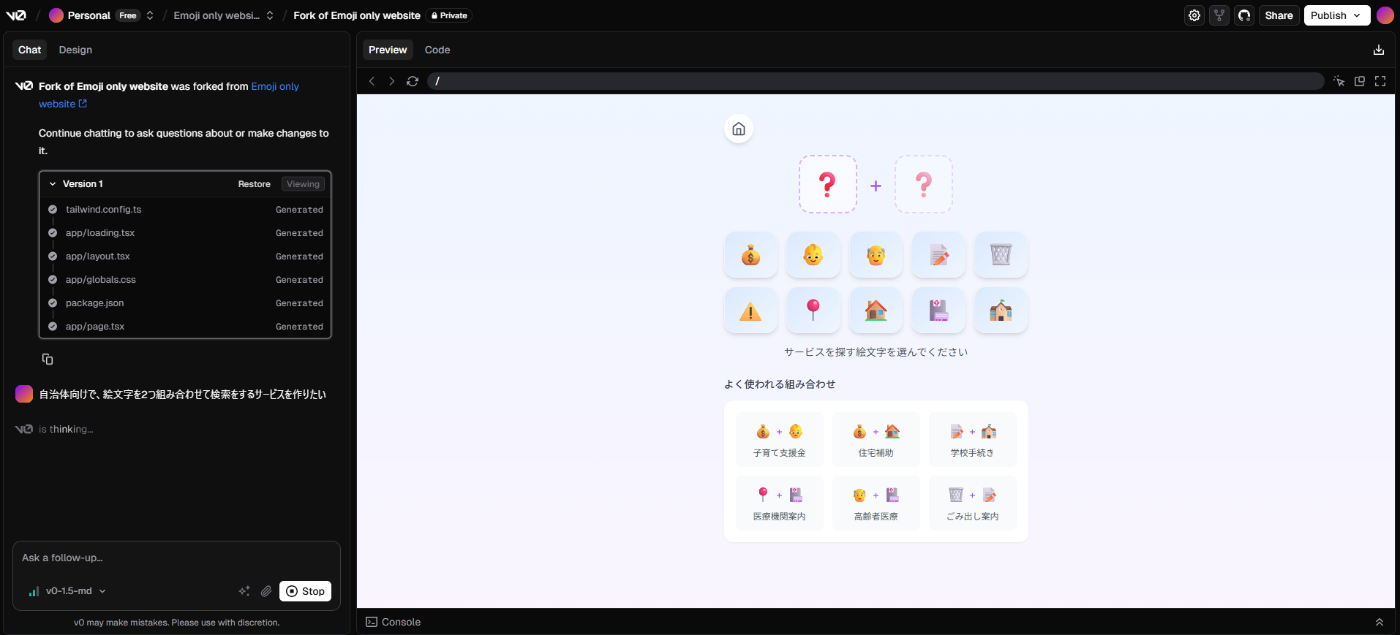The image size is (1400, 635).
Task: Select the app/loading.tsx file row
Action: coord(185,233)
